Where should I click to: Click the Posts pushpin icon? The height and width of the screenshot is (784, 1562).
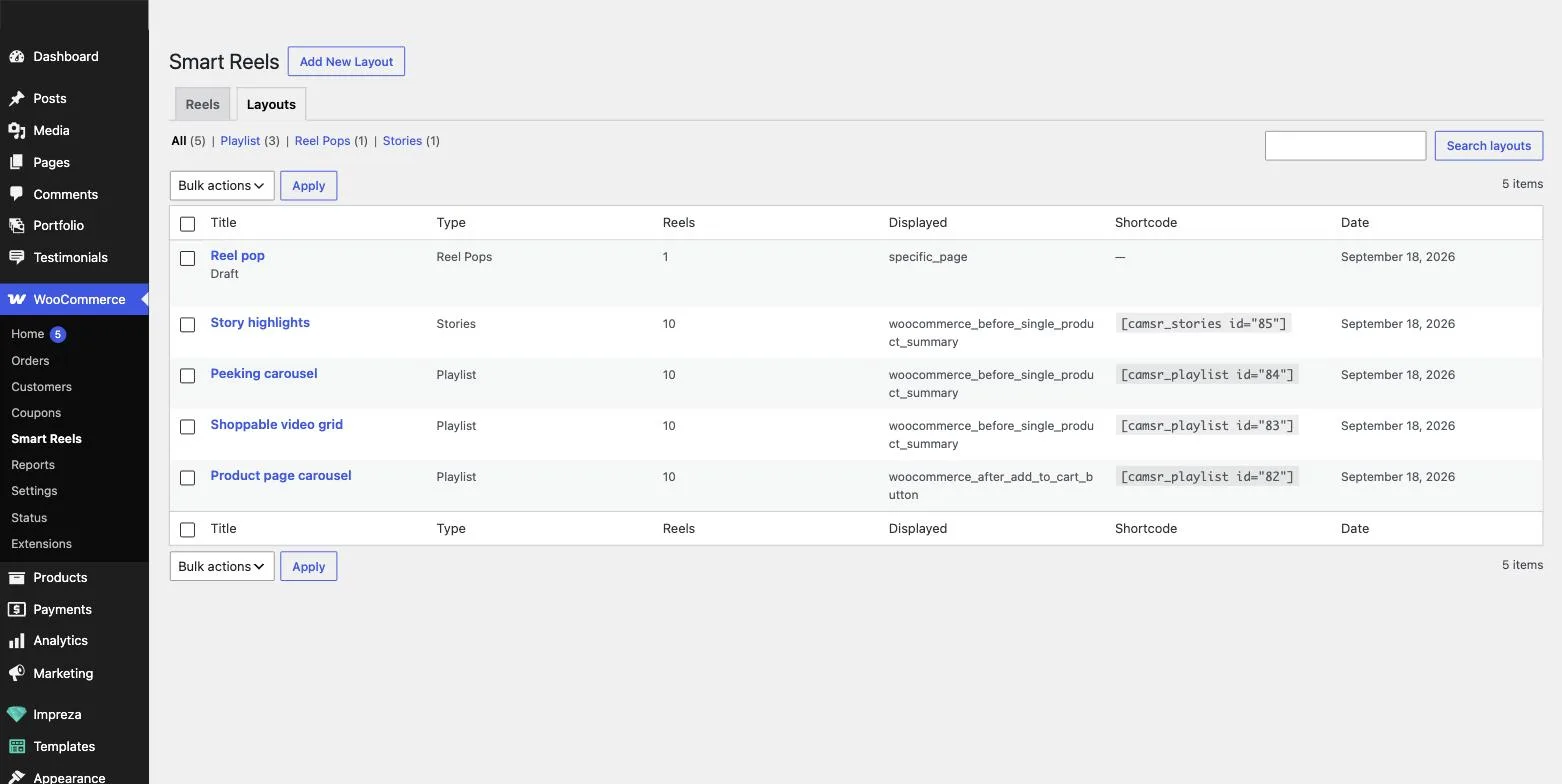pyautogui.click(x=16, y=99)
